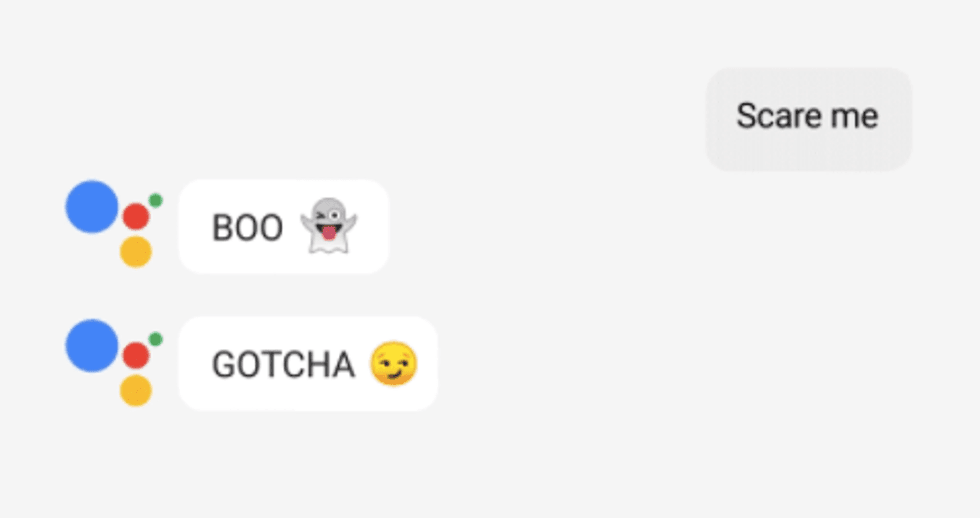
Task: Click the Google Assistant logo beside BOO
Action: point(114,224)
